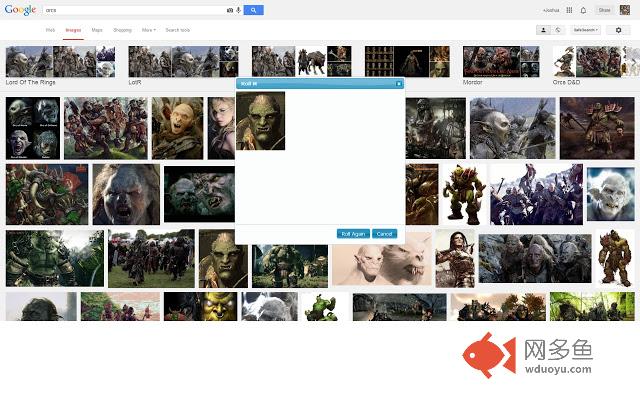Open the screaming bald orc thumbnail

click(178, 128)
